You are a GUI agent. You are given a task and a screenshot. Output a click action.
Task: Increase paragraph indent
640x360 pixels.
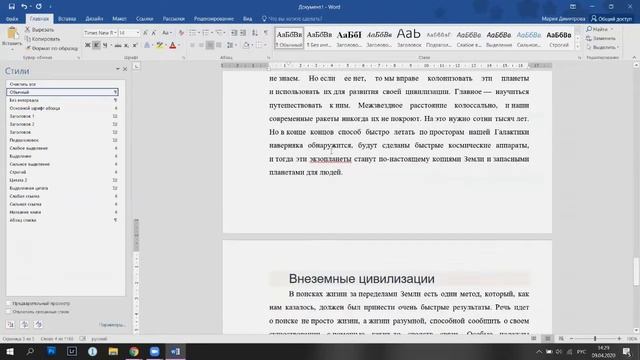pyautogui.click(x=243, y=33)
